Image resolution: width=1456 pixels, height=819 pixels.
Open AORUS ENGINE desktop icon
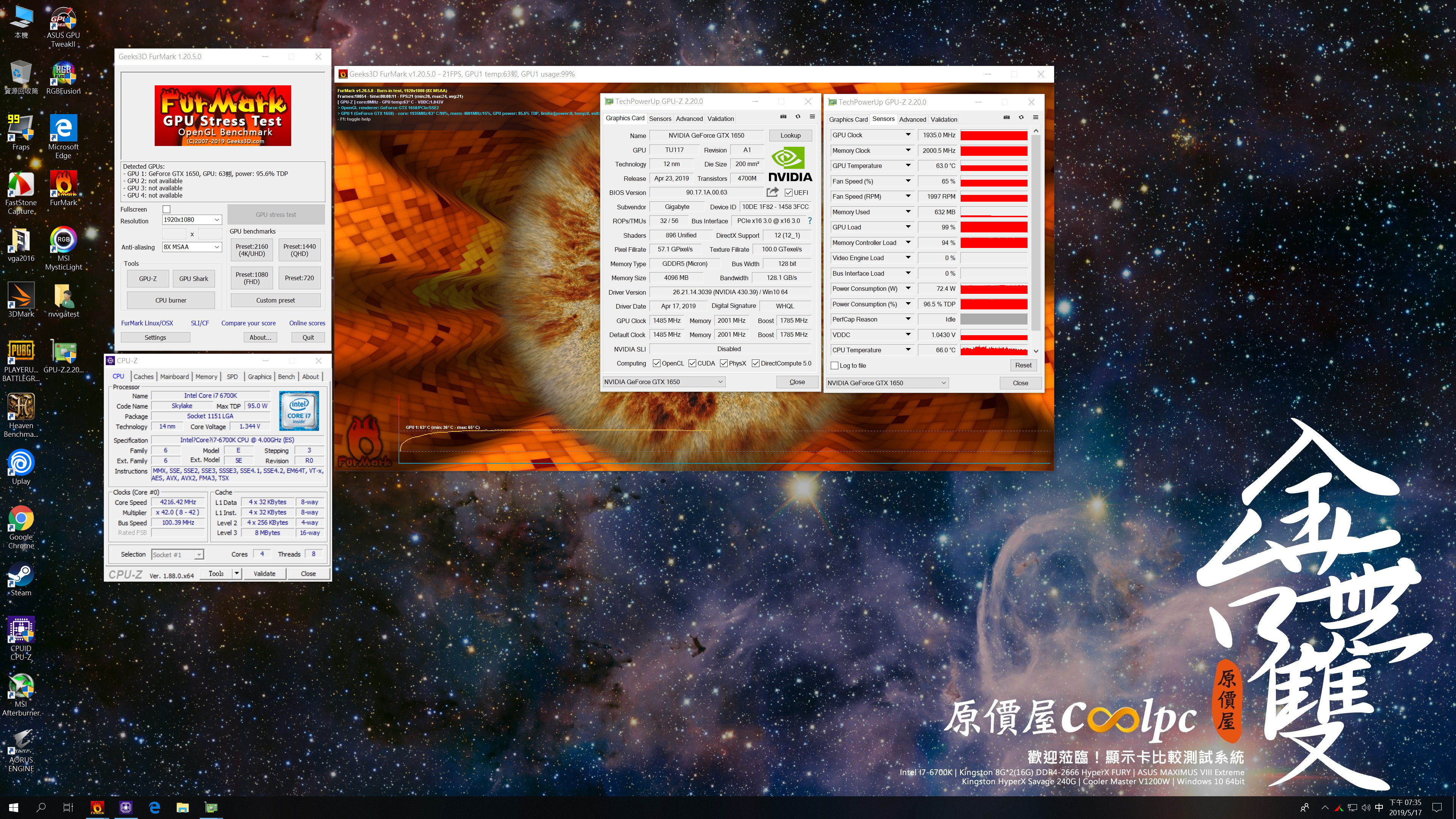point(21,750)
